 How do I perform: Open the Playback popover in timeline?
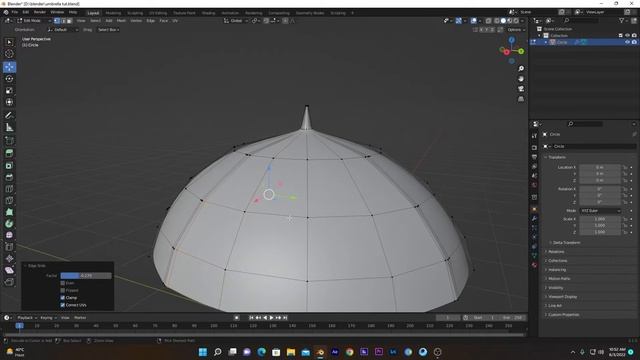click(27, 318)
